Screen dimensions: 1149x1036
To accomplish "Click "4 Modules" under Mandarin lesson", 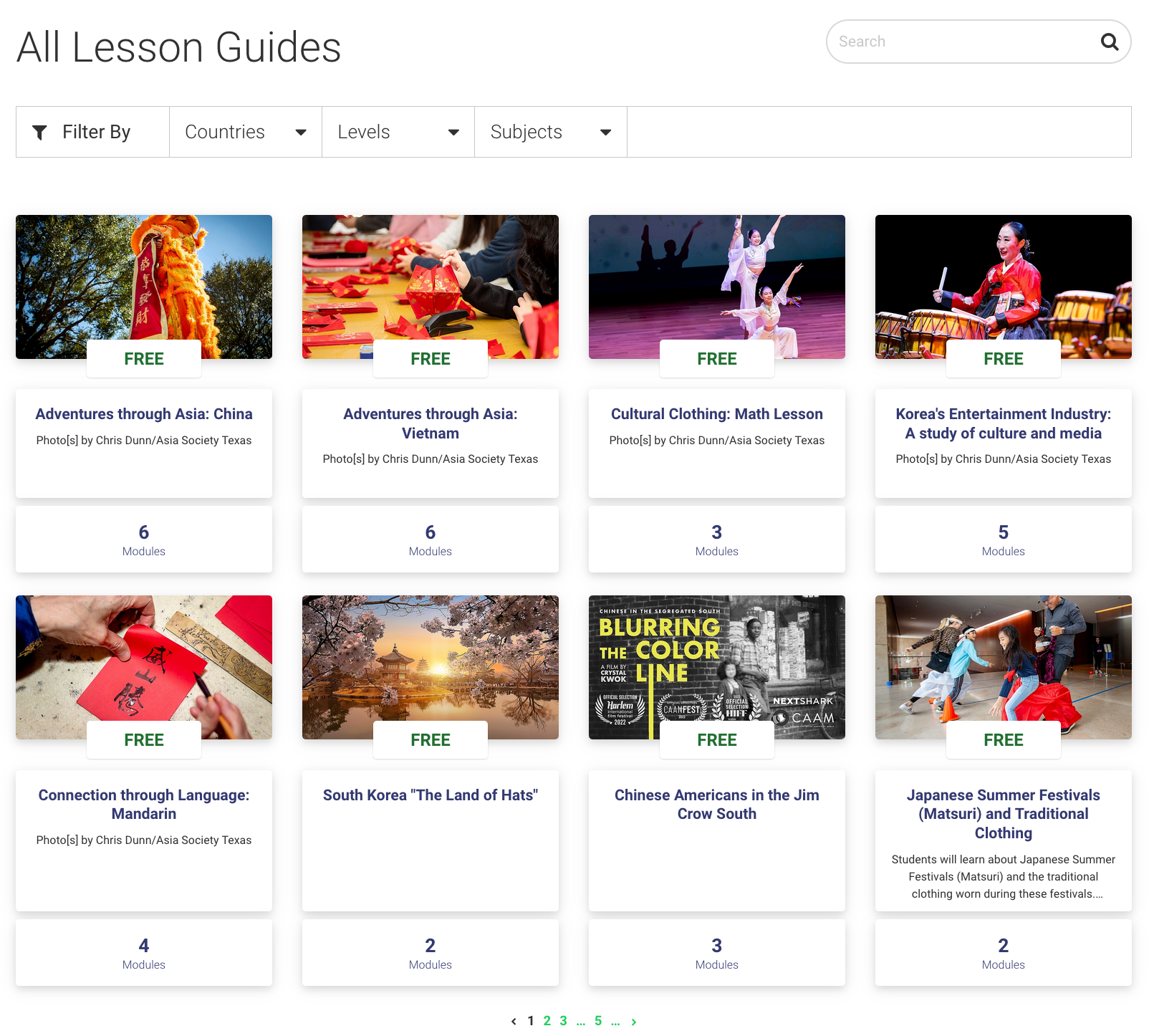I will click(144, 953).
